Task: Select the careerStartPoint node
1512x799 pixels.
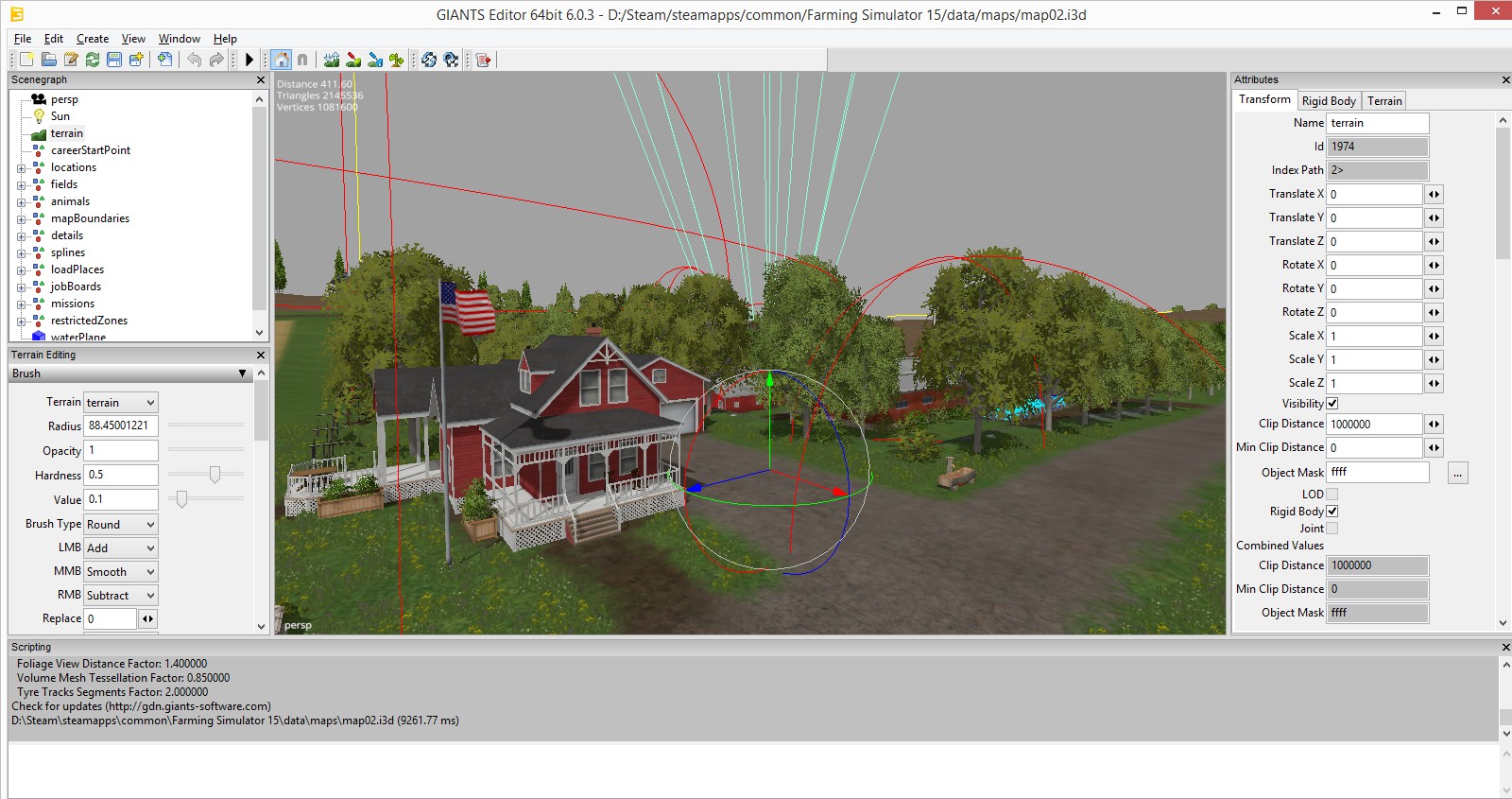Action: [91, 150]
